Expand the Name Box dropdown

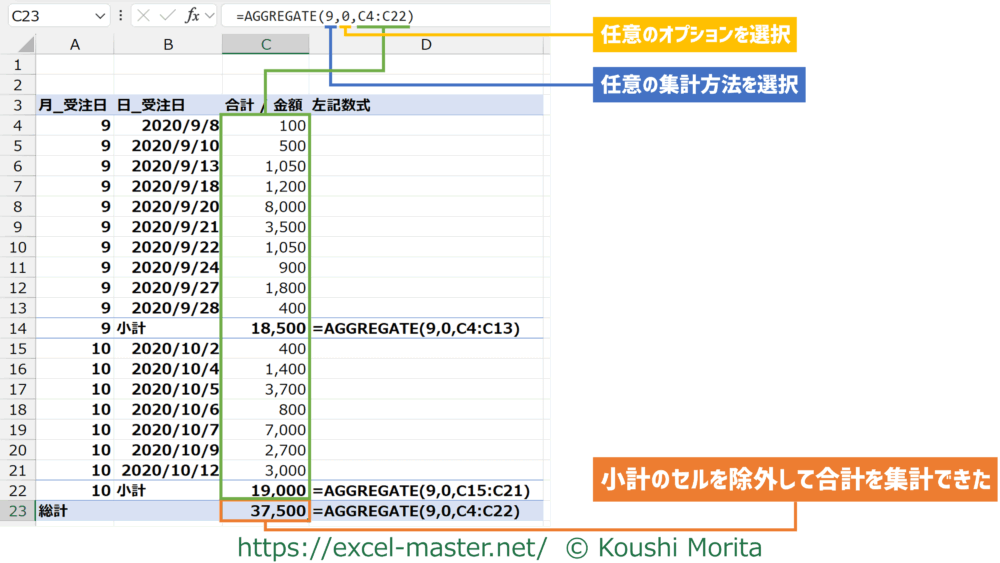coord(99,16)
